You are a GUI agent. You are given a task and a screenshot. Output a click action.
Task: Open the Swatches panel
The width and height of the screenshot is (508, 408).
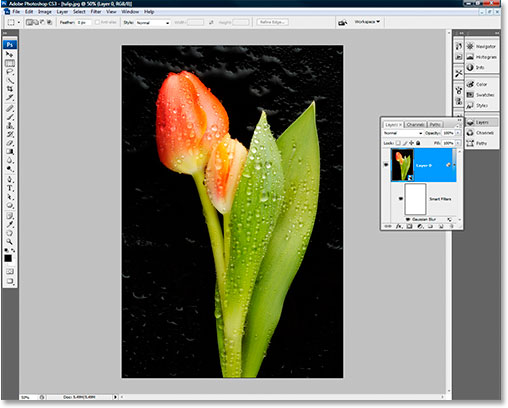(x=482, y=95)
